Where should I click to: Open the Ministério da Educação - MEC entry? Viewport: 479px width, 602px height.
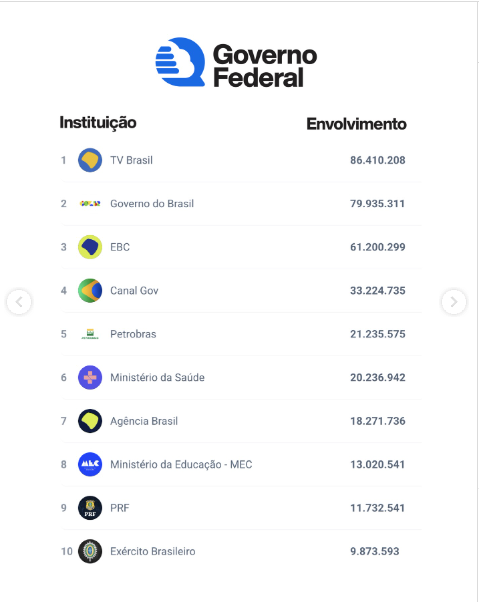coord(181,465)
